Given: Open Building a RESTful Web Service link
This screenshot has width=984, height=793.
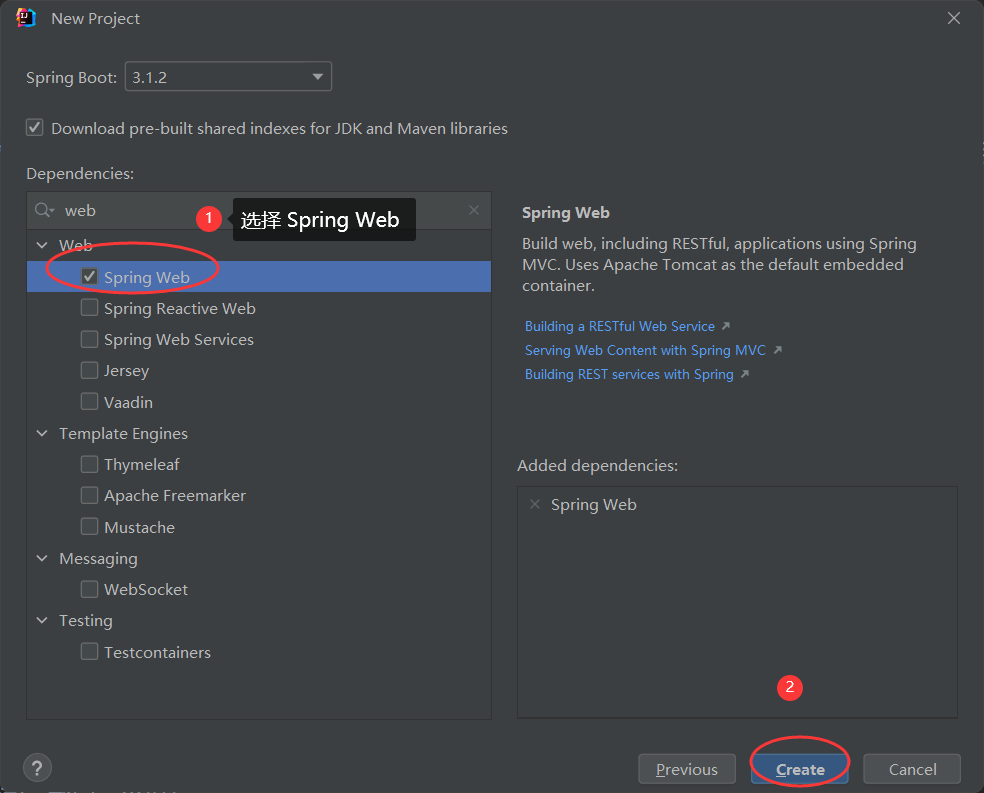Looking at the screenshot, I should click(x=620, y=326).
